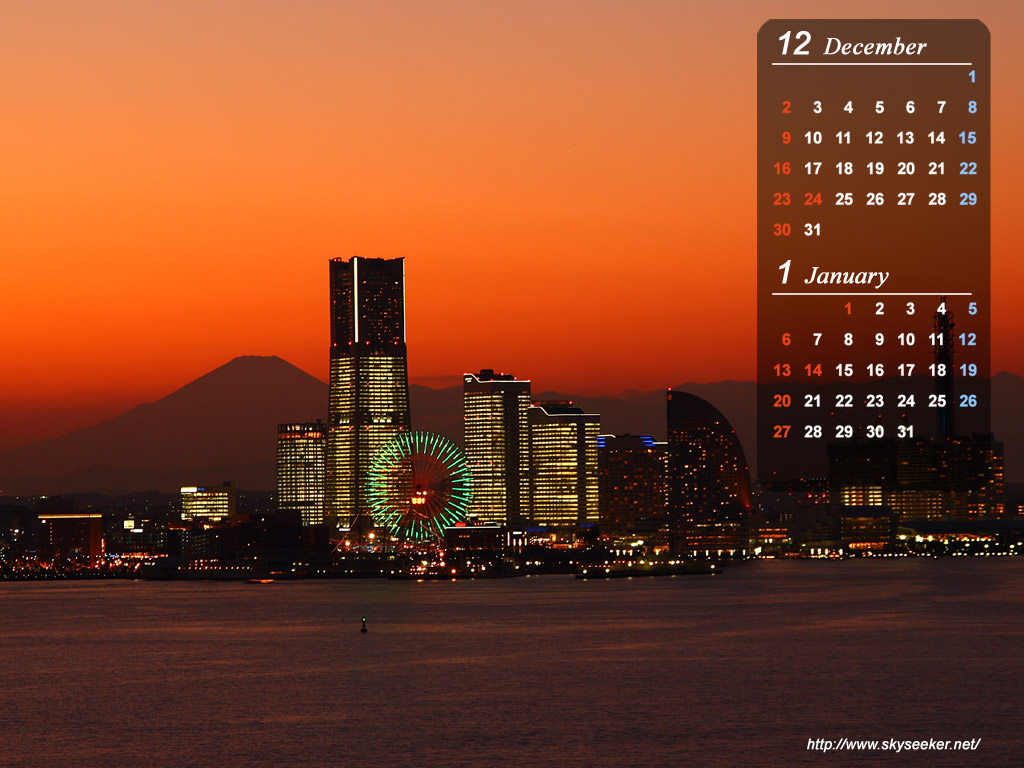Pick January 13, shown in red
Screen dimensions: 1024x768
(782, 370)
